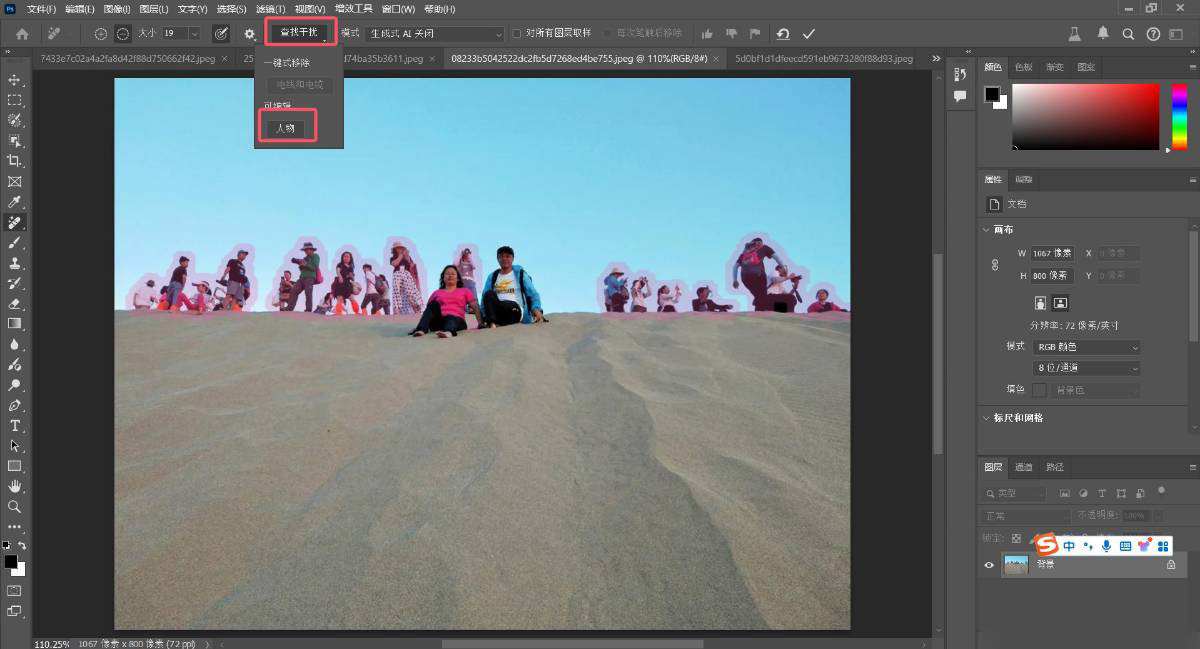This screenshot has height=649, width=1200.
Task: Enable sample all layers checkbox
Action: (x=516, y=33)
